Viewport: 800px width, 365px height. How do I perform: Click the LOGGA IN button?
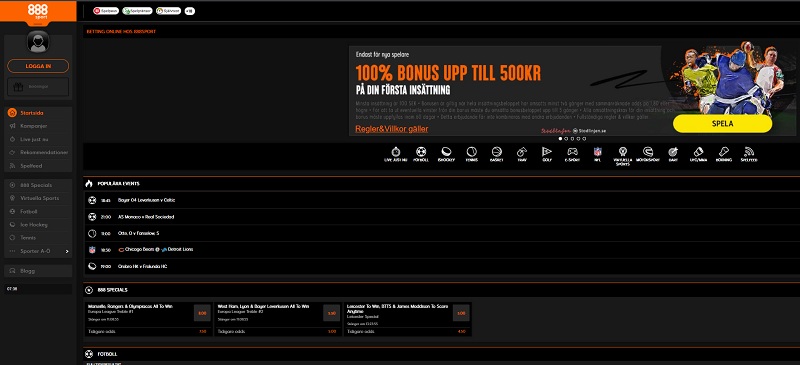click(38, 66)
